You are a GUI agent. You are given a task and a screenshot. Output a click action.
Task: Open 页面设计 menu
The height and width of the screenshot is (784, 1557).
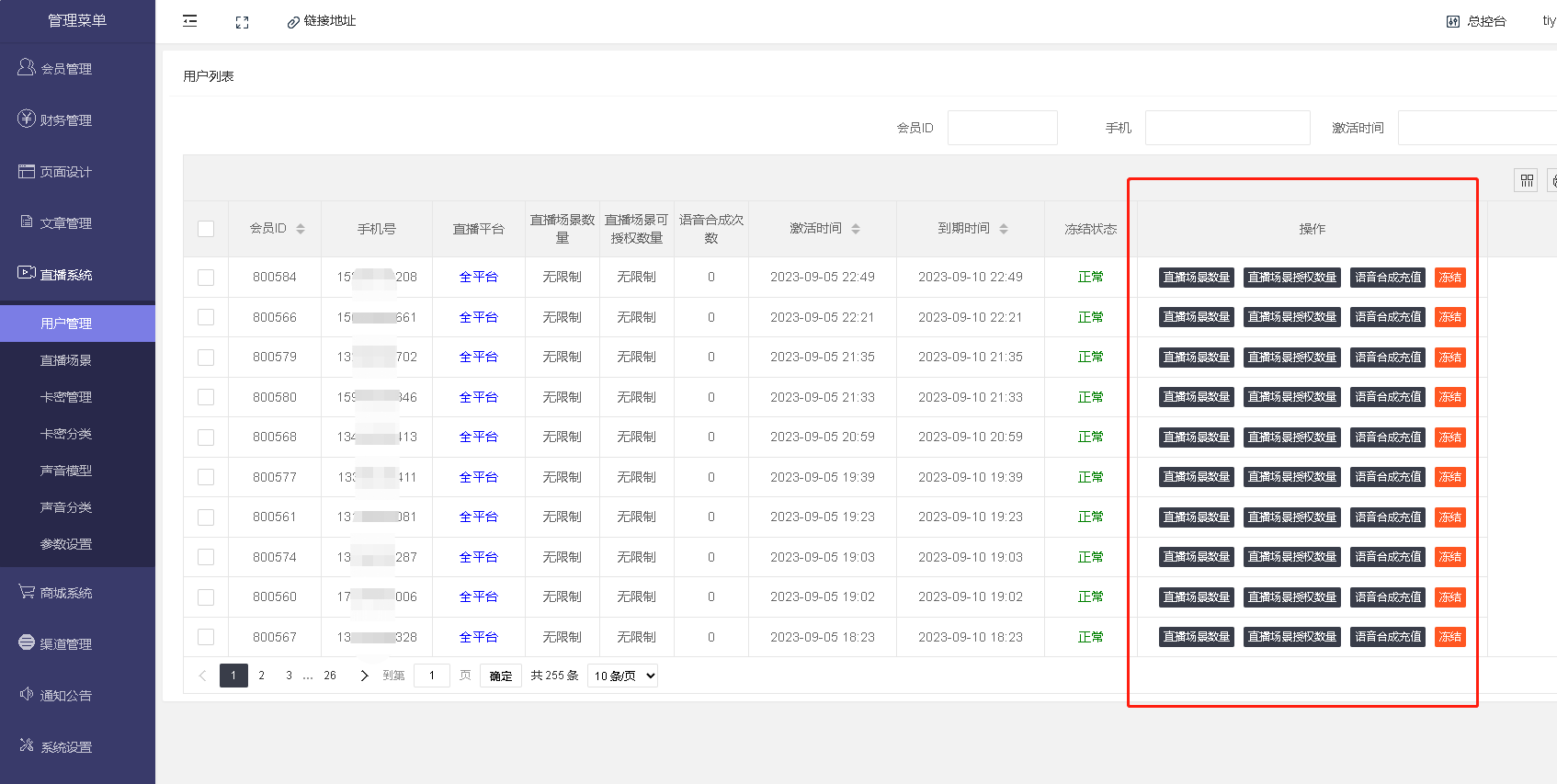(x=77, y=171)
